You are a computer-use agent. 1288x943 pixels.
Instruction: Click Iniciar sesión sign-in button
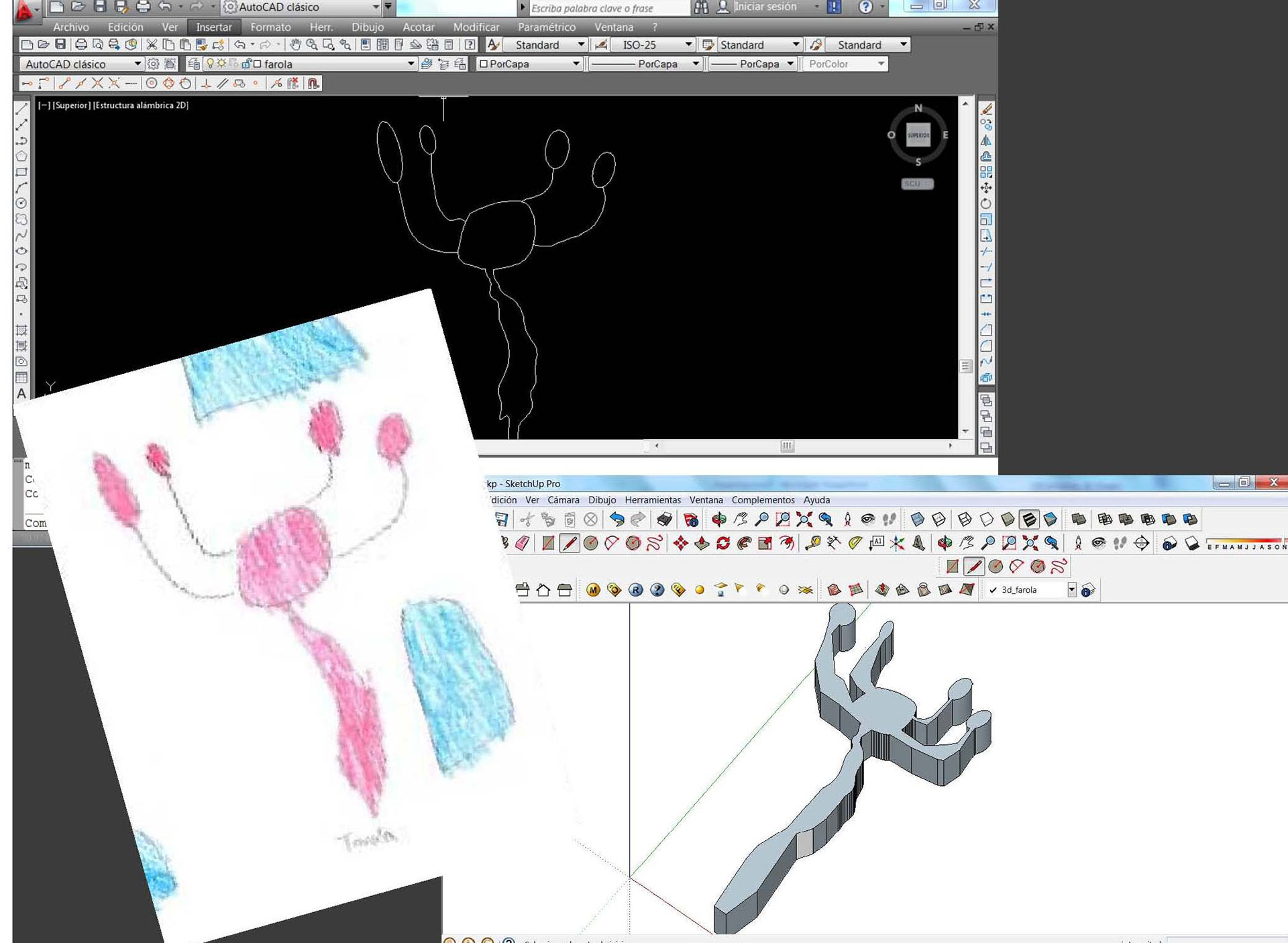pyautogui.click(x=765, y=7)
